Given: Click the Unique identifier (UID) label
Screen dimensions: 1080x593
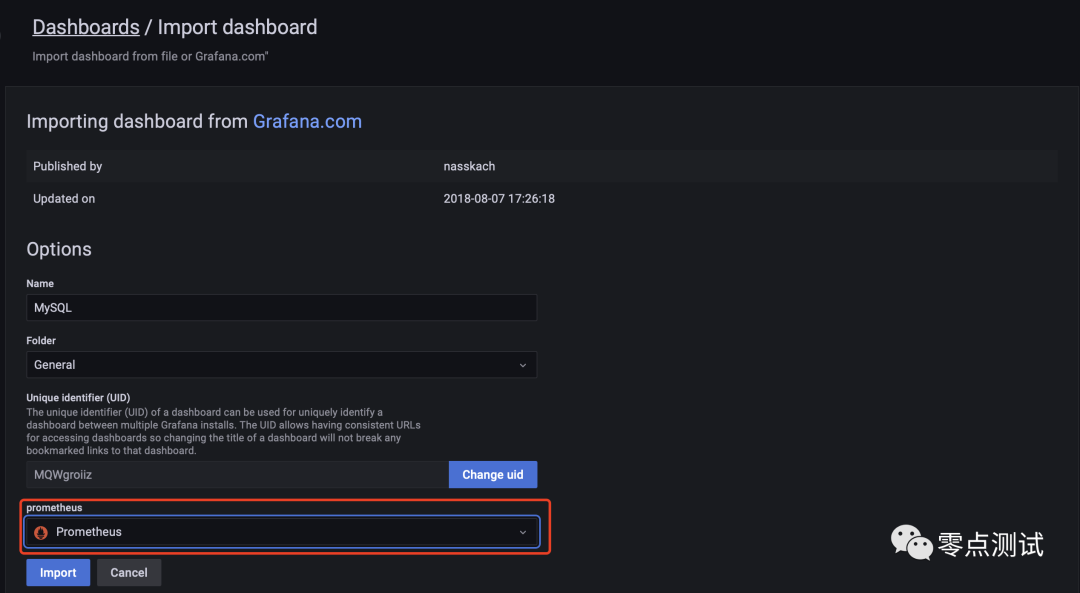Looking at the screenshot, I should [78, 397].
